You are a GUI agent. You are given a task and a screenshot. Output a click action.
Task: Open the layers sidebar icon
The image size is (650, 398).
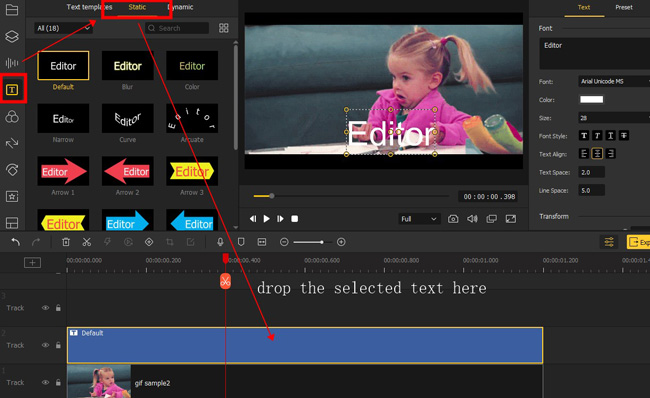tap(12, 36)
